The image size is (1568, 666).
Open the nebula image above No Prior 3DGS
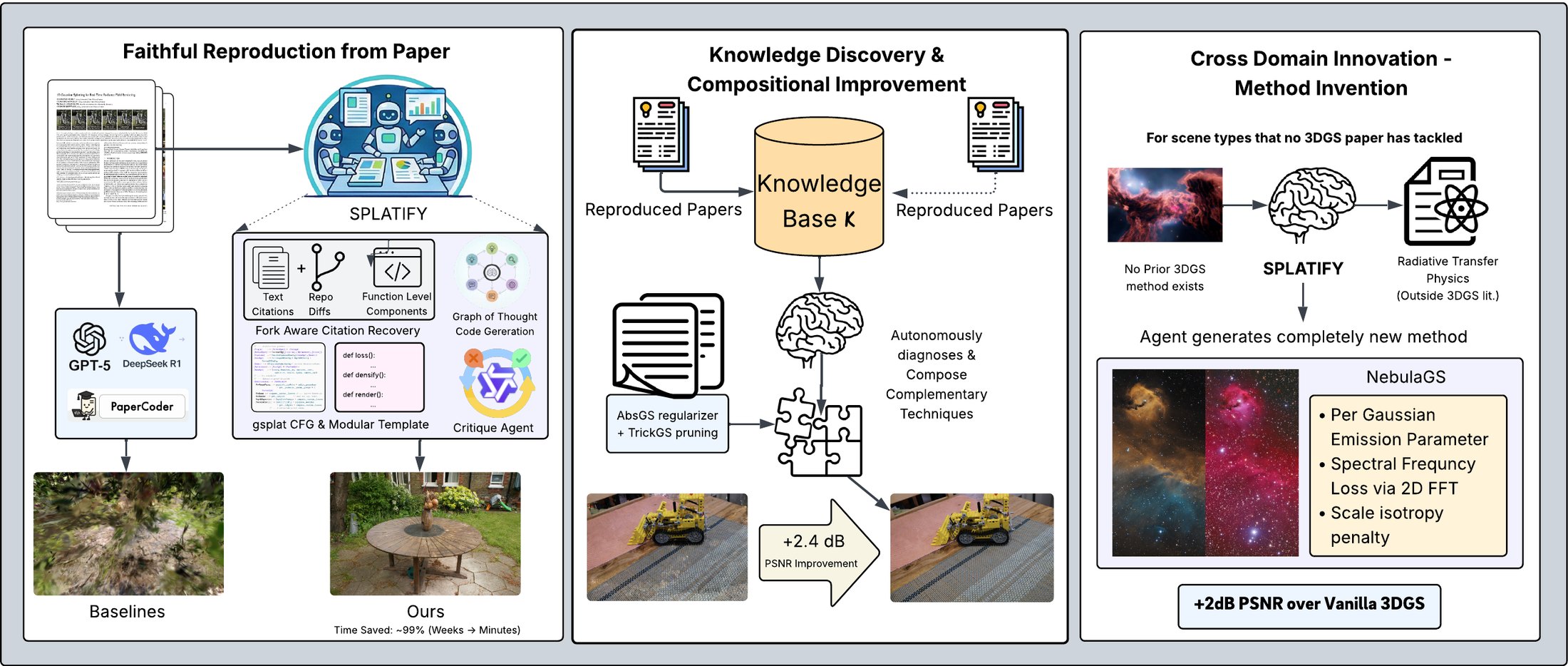point(1165,205)
